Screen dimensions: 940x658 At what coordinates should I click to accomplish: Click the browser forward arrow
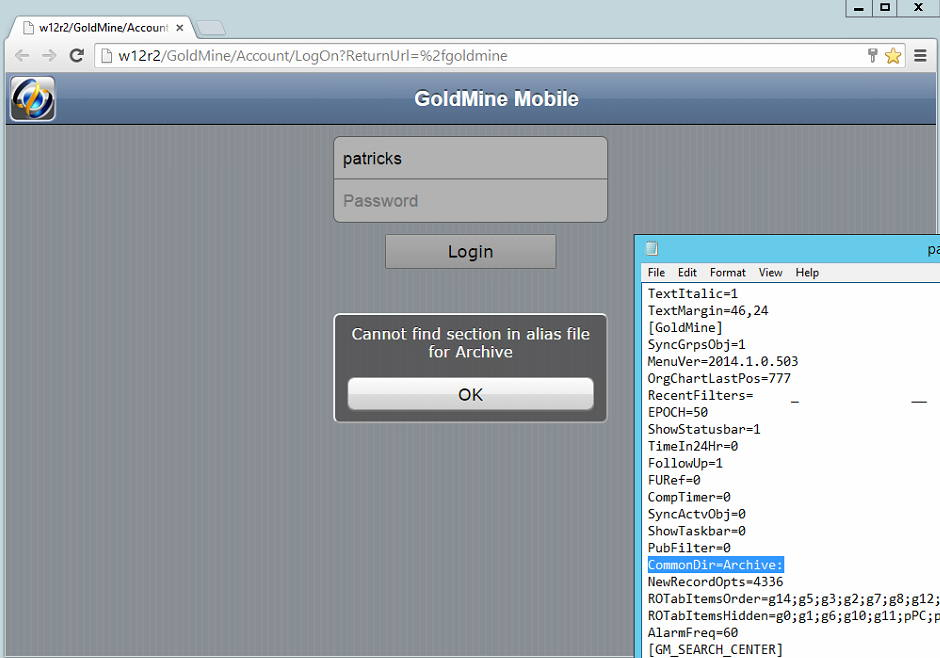click(49, 56)
